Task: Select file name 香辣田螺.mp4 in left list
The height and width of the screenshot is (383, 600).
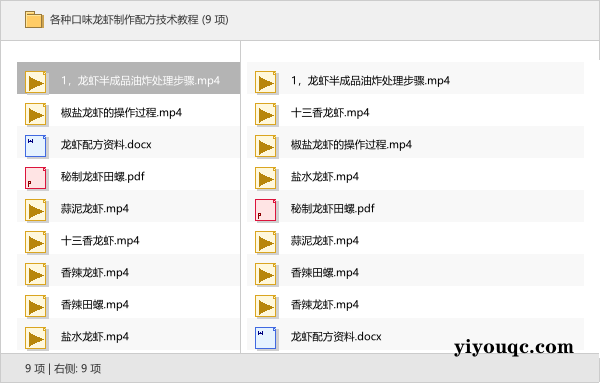Action: point(95,305)
